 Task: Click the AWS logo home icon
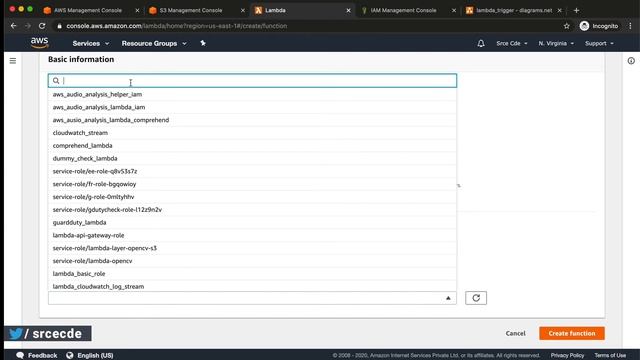point(40,42)
